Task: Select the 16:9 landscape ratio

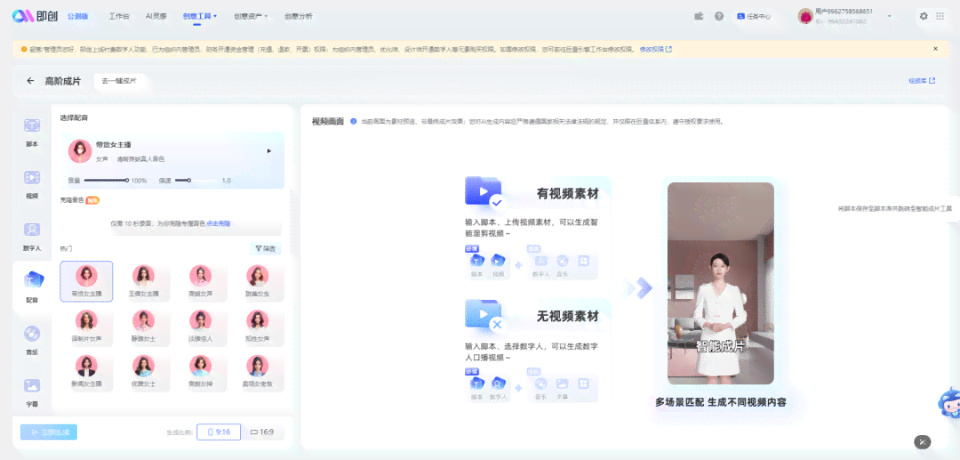Action: pos(262,432)
